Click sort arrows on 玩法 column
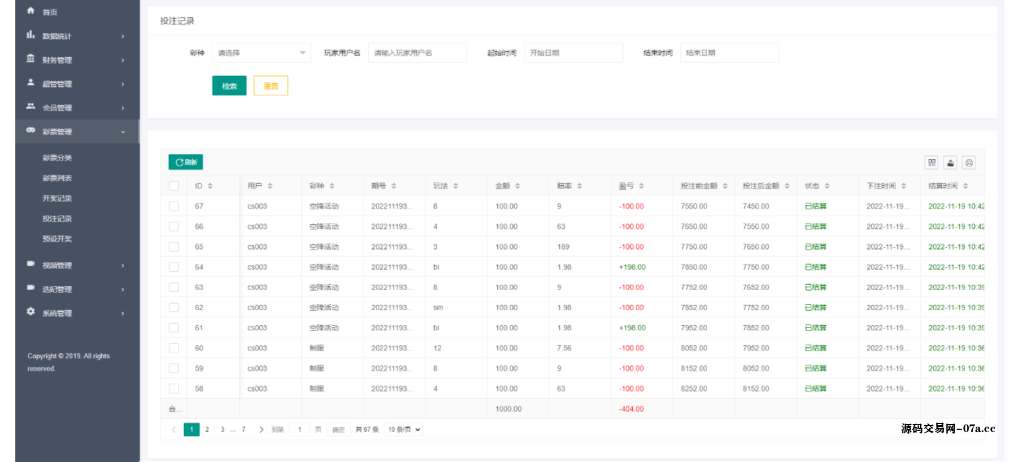The height and width of the screenshot is (462, 1024). (456, 186)
